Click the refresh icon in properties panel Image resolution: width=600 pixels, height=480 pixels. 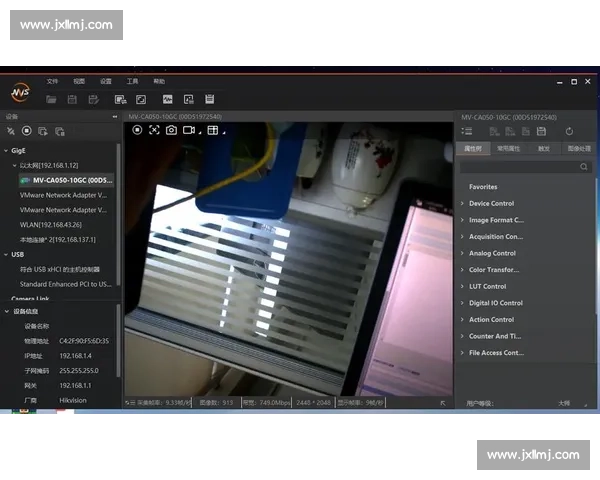click(569, 131)
